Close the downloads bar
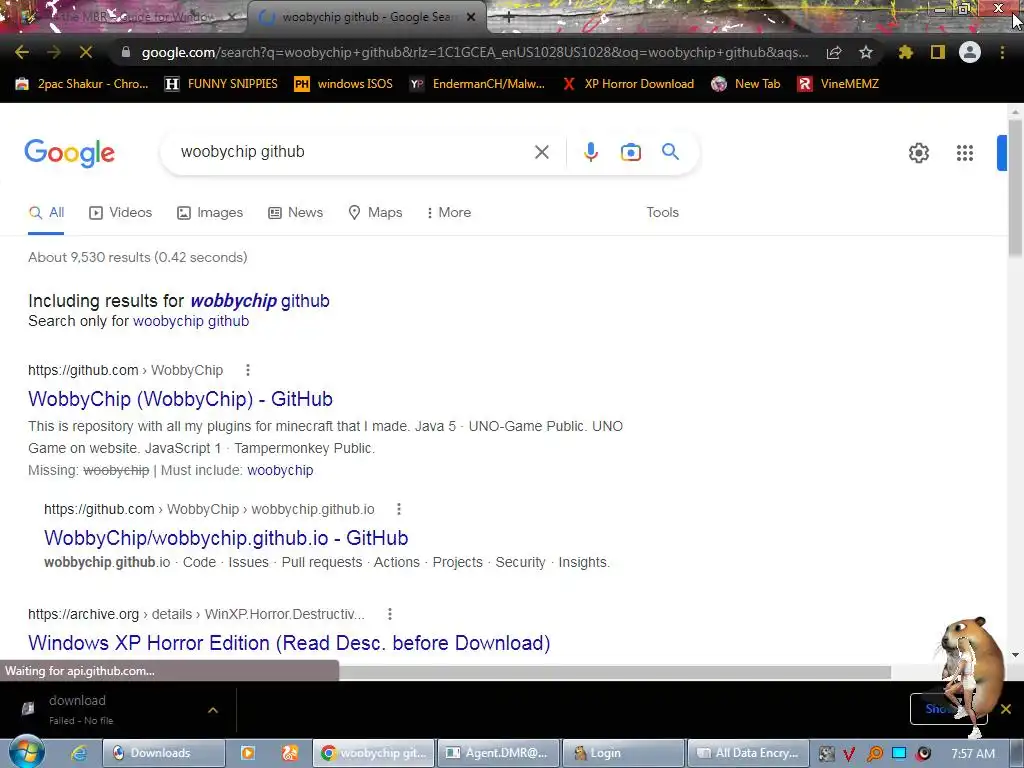1024x768 pixels. [1006, 709]
